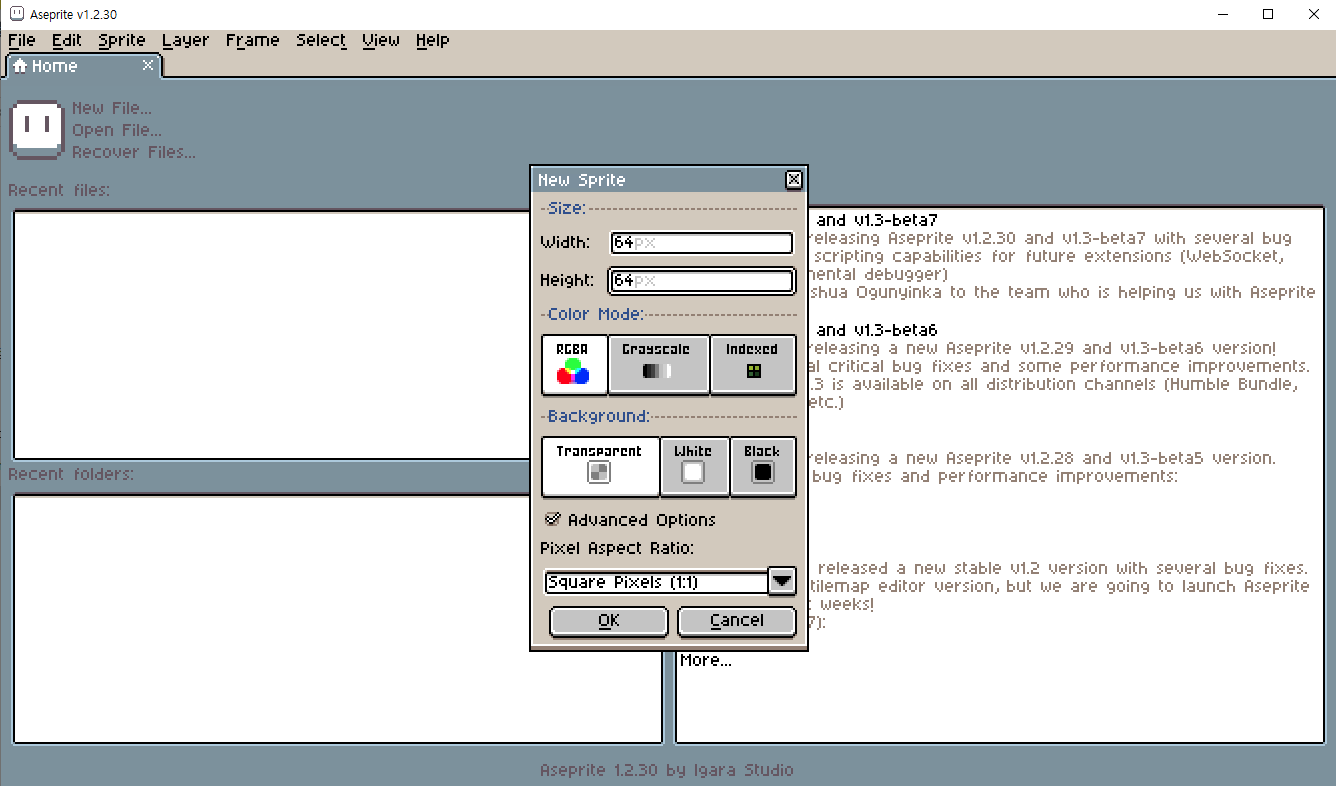Choose Black background option
Image resolution: width=1336 pixels, height=786 pixels.
point(763,467)
